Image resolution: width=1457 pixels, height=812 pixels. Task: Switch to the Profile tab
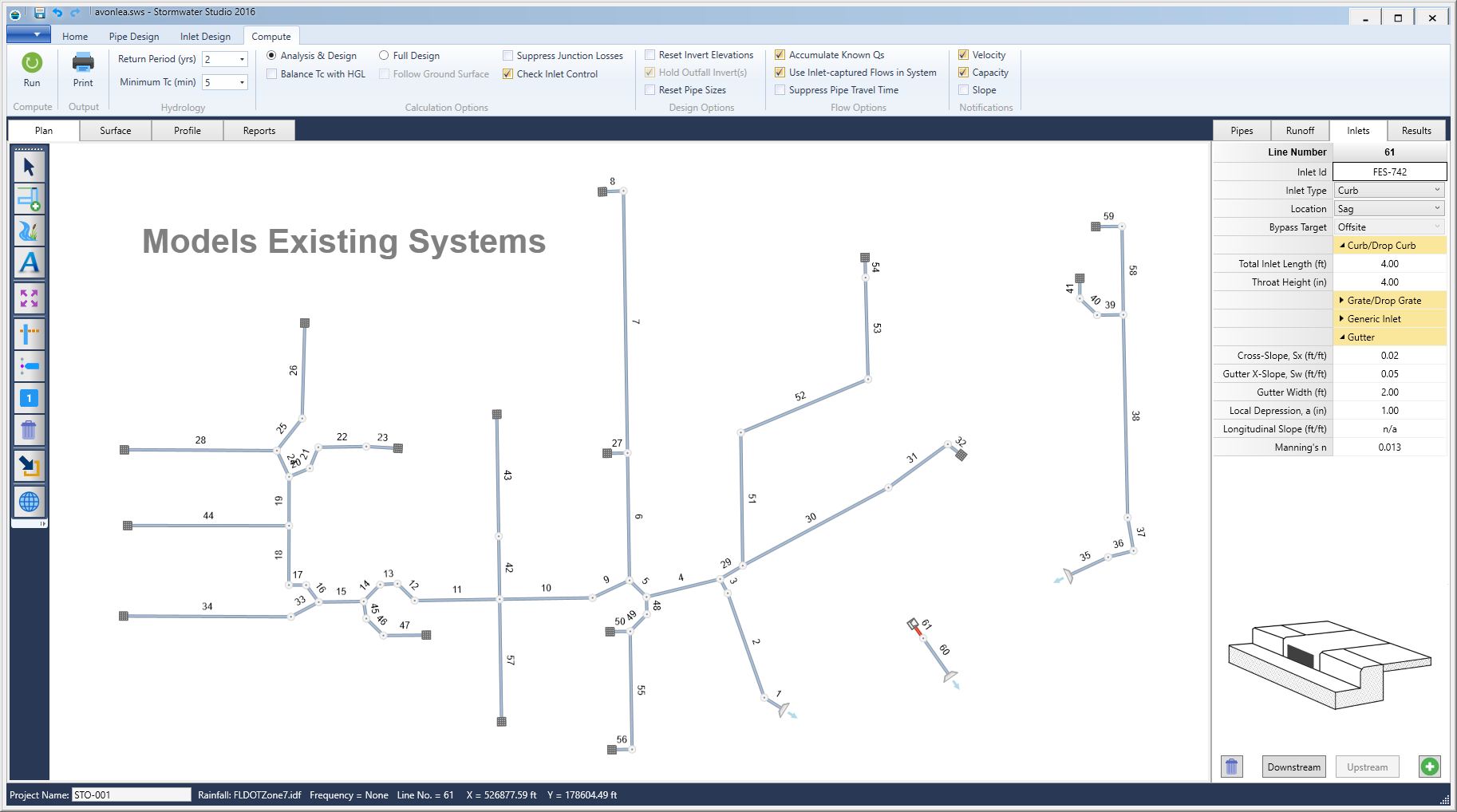(187, 130)
